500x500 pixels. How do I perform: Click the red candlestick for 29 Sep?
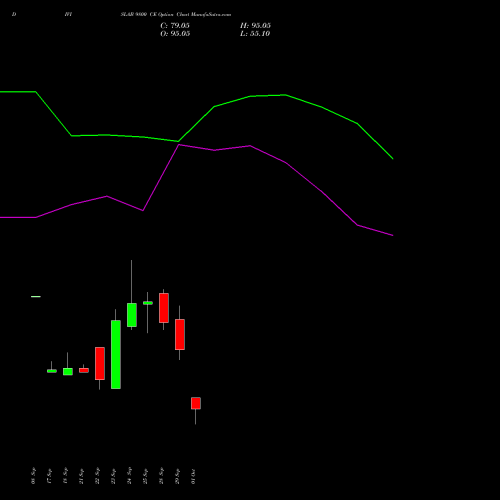tap(180, 334)
